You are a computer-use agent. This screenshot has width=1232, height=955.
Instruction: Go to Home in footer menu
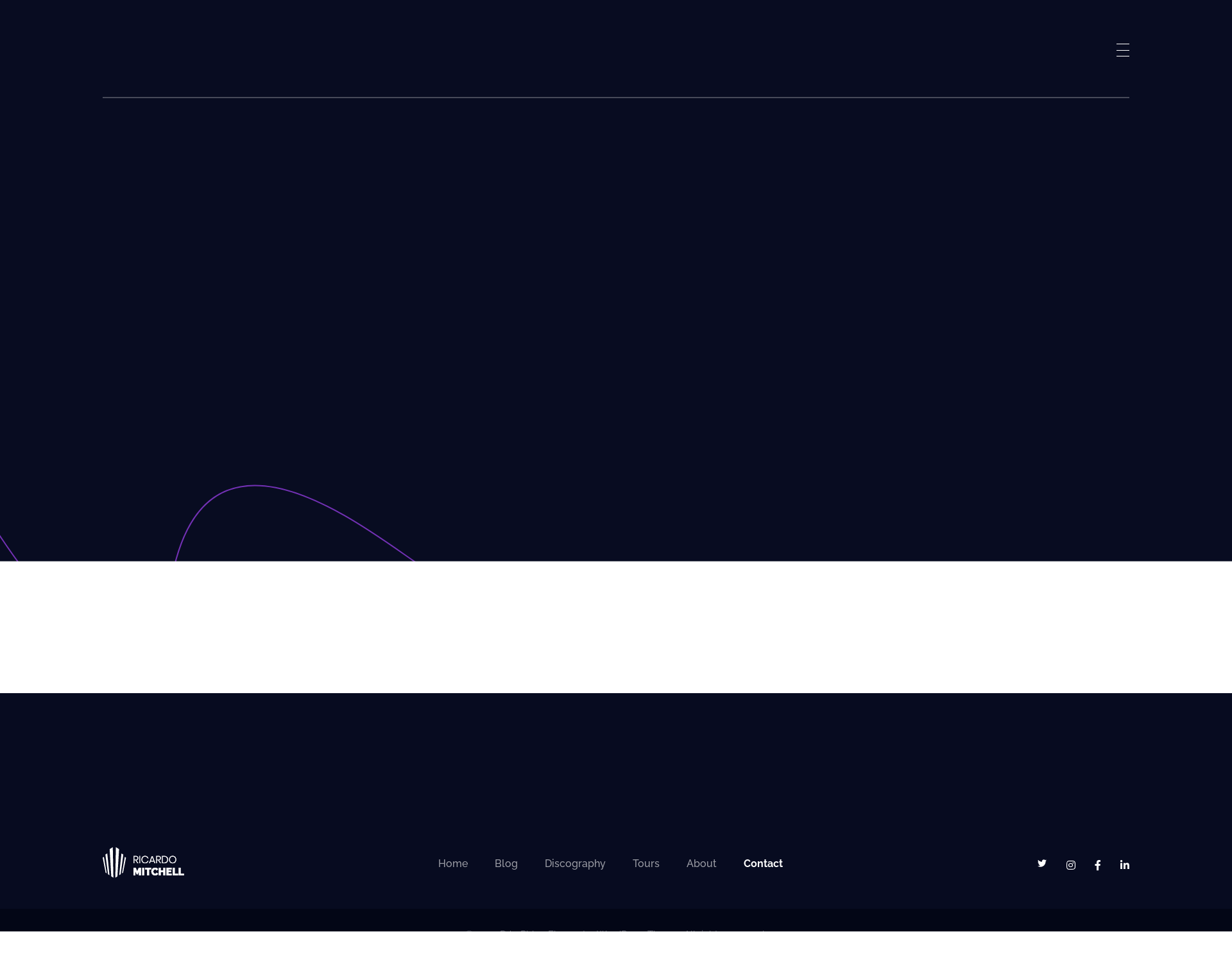click(x=452, y=863)
